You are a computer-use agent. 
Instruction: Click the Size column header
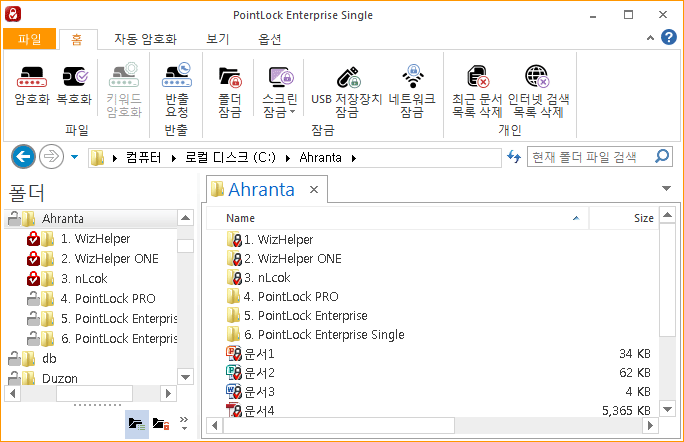(x=624, y=218)
